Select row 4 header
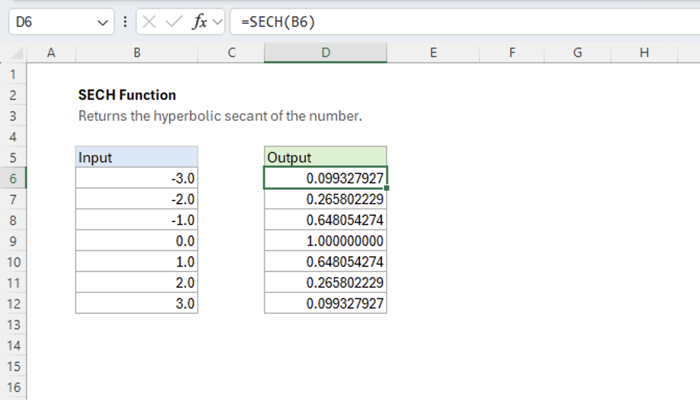Image resolution: width=700 pixels, height=400 pixels. pyautogui.click(x=13, y=137)
